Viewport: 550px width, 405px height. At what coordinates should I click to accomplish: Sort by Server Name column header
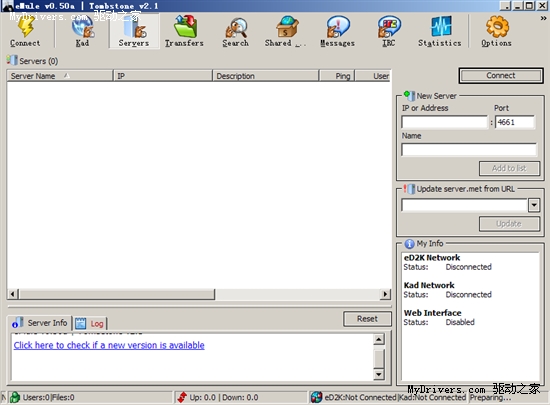[x=60, y=76]
